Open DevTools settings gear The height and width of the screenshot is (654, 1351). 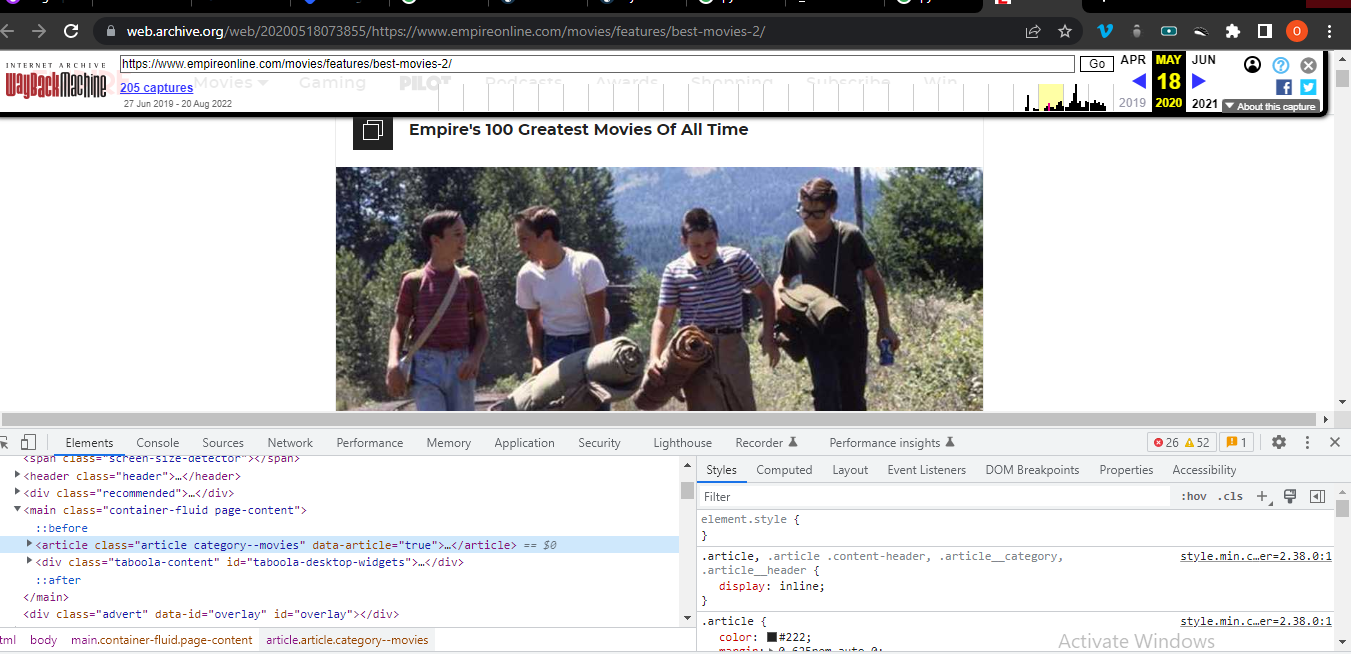(1279, 442)
